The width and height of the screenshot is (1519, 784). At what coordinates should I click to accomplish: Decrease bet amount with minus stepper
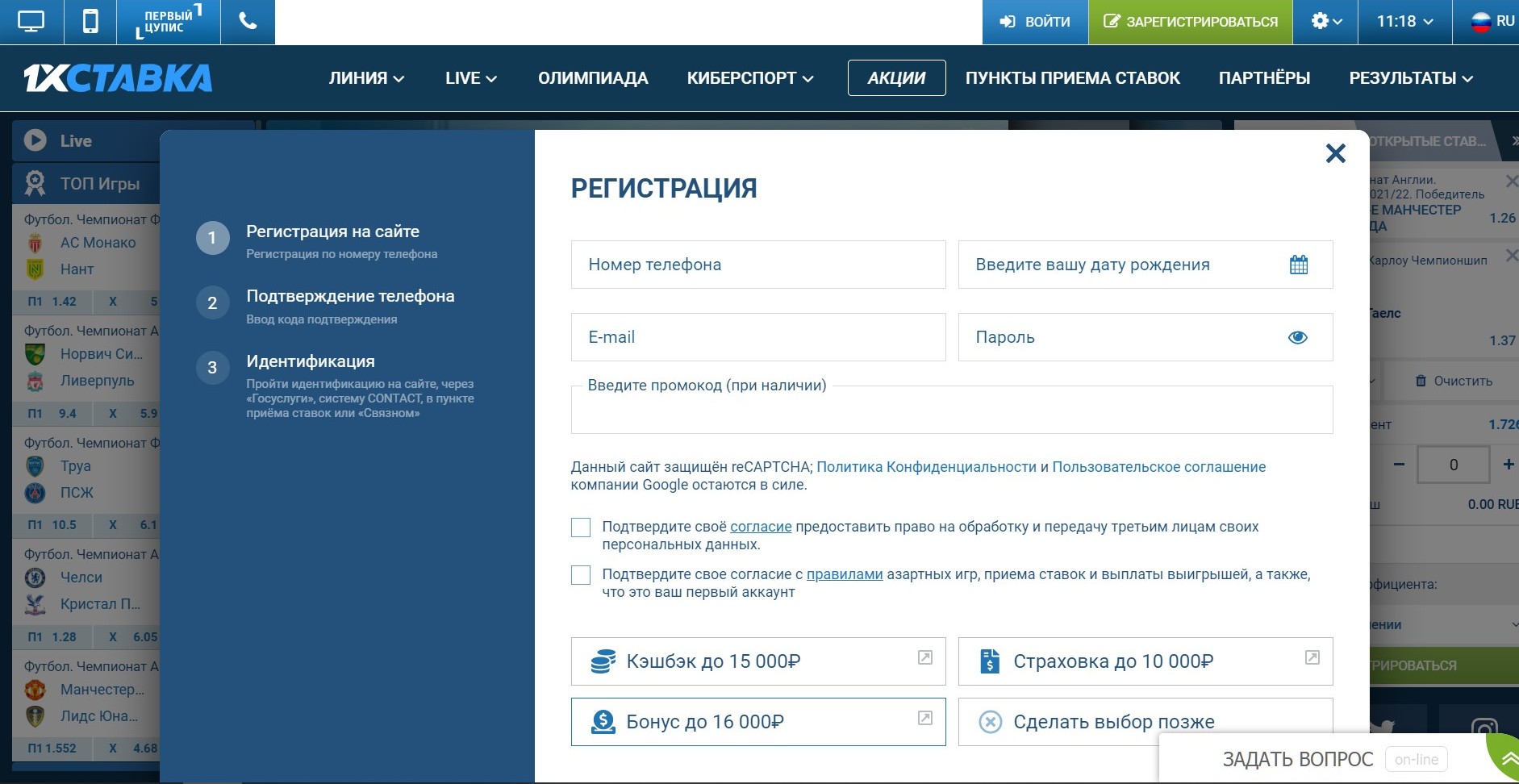point(1399,465)
